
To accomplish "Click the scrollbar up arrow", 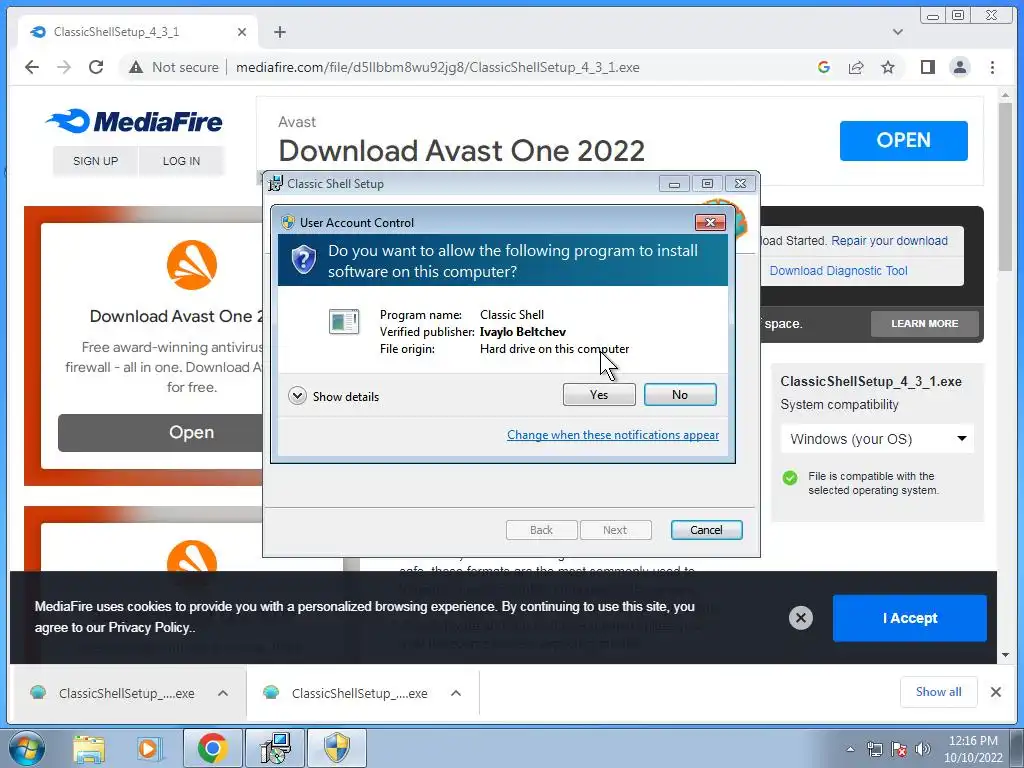I will tap(1004, 95).
